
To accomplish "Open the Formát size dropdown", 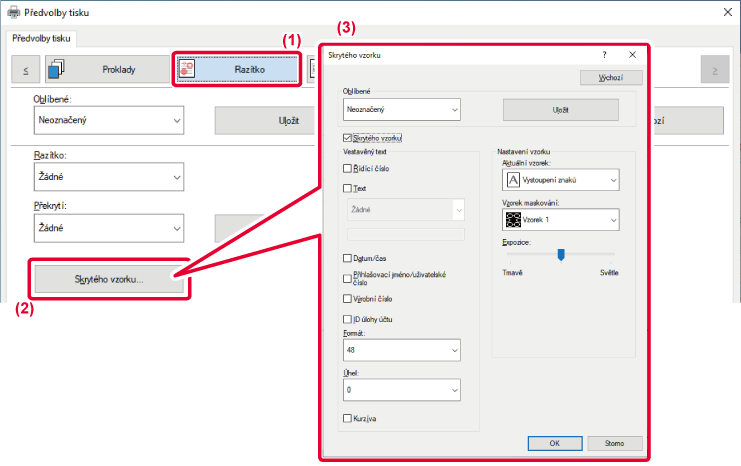I will tap(401, 351).
